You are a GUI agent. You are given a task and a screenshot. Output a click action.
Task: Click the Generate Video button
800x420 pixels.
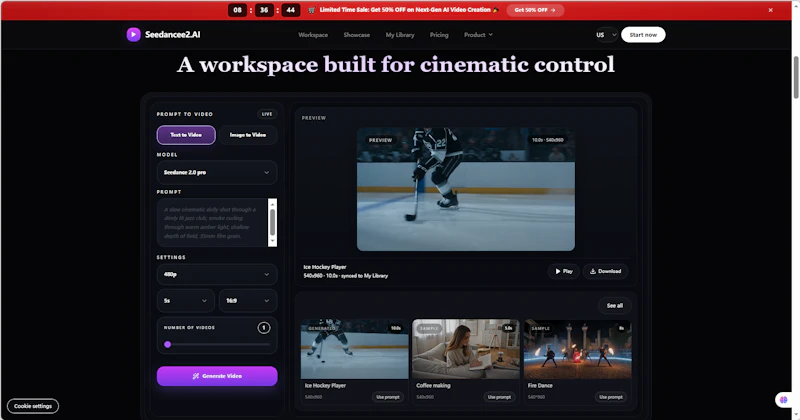tap(217, 376)
